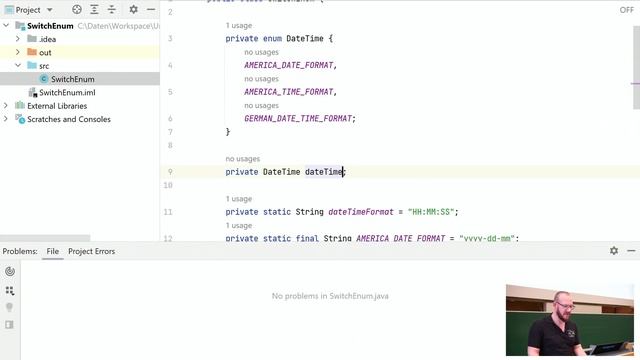Image resolution: width=640 pixels, height=360 pixels.
Task: Click the dateTime field name on line 9
Action: click(x=324, y=172)
